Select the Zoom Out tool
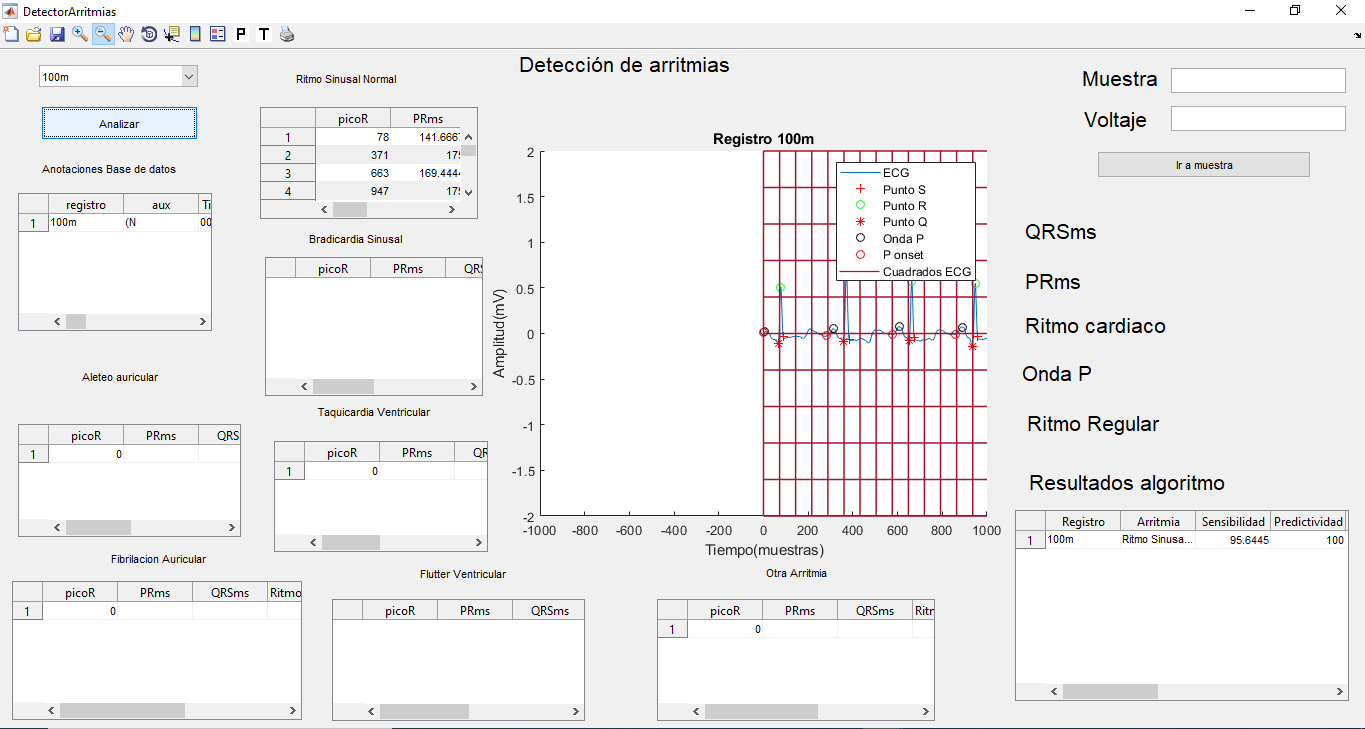The height and width of the screenshot is (729, 1365). pyautogui.click(x=103, y=34)
